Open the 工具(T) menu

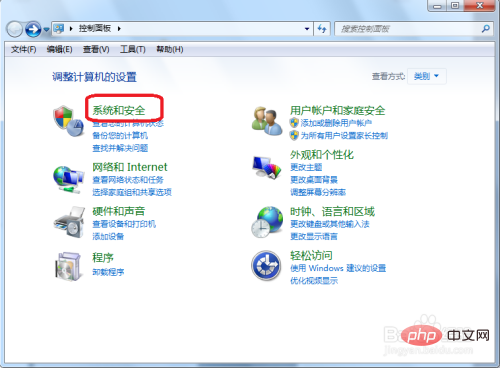coord(133,49)
